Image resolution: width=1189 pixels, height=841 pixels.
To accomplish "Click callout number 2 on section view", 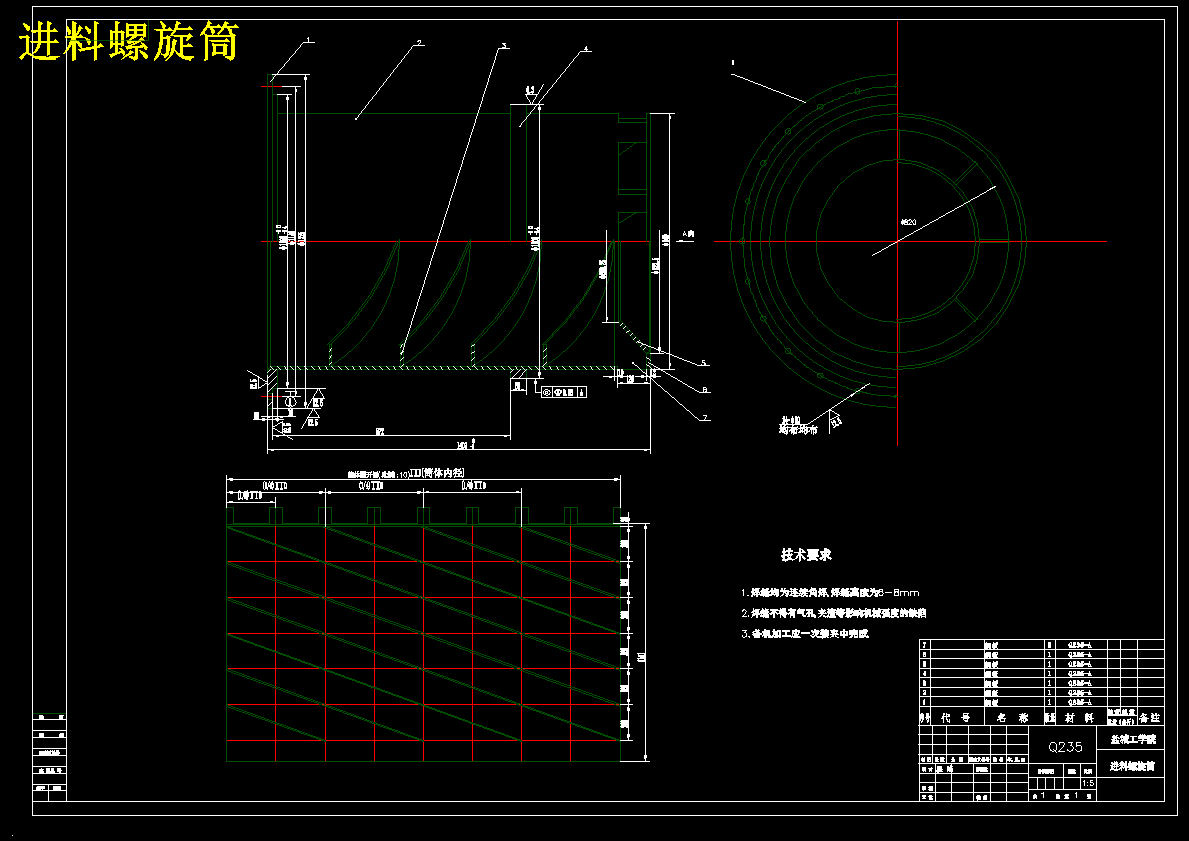I will click(x=419, y=43).
